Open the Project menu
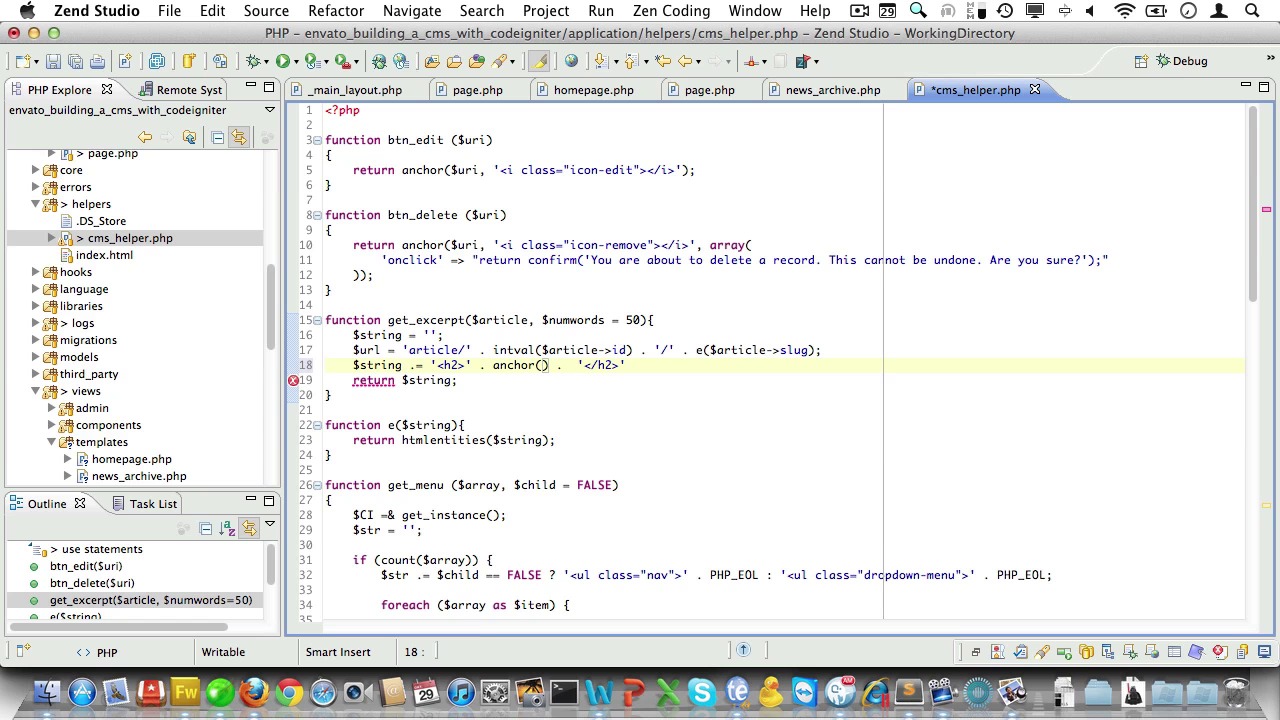Image resolution: width=1280 pixels, height=720 pixels. [546, 10]
